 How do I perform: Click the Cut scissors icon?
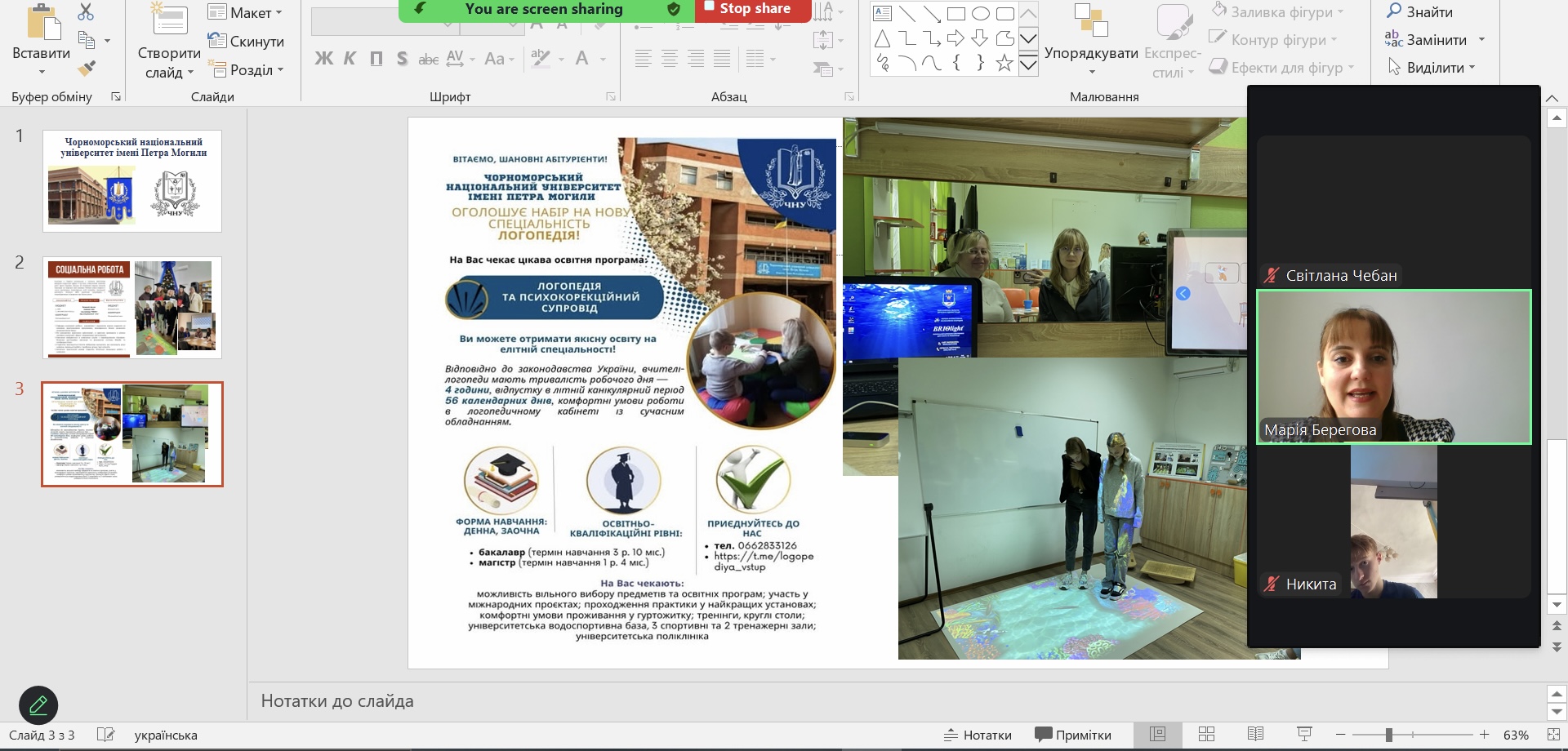click(x=86, y=11)
